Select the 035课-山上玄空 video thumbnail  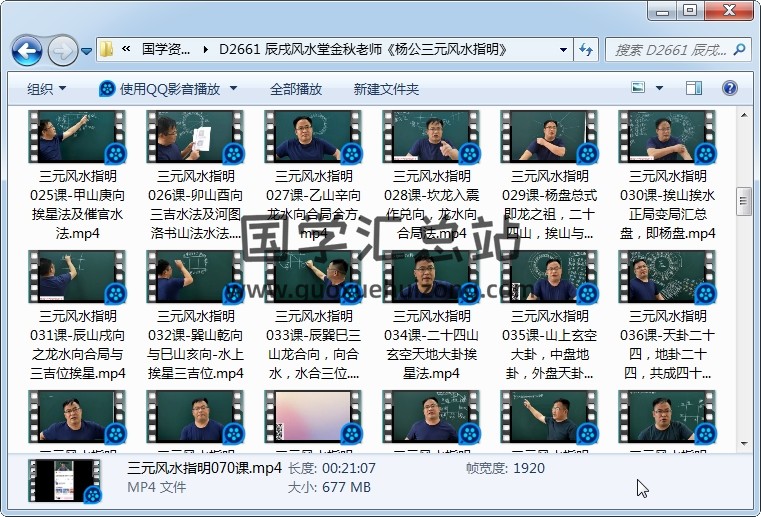coord(549,277)
